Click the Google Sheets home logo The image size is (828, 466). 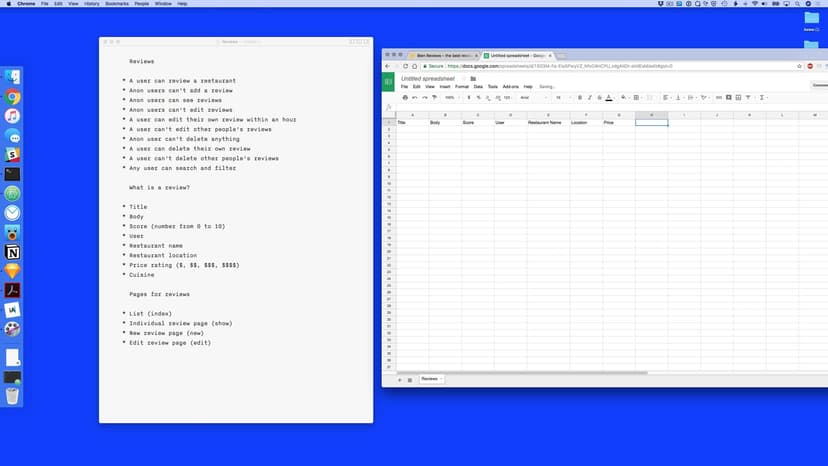(x=389, y=82)
